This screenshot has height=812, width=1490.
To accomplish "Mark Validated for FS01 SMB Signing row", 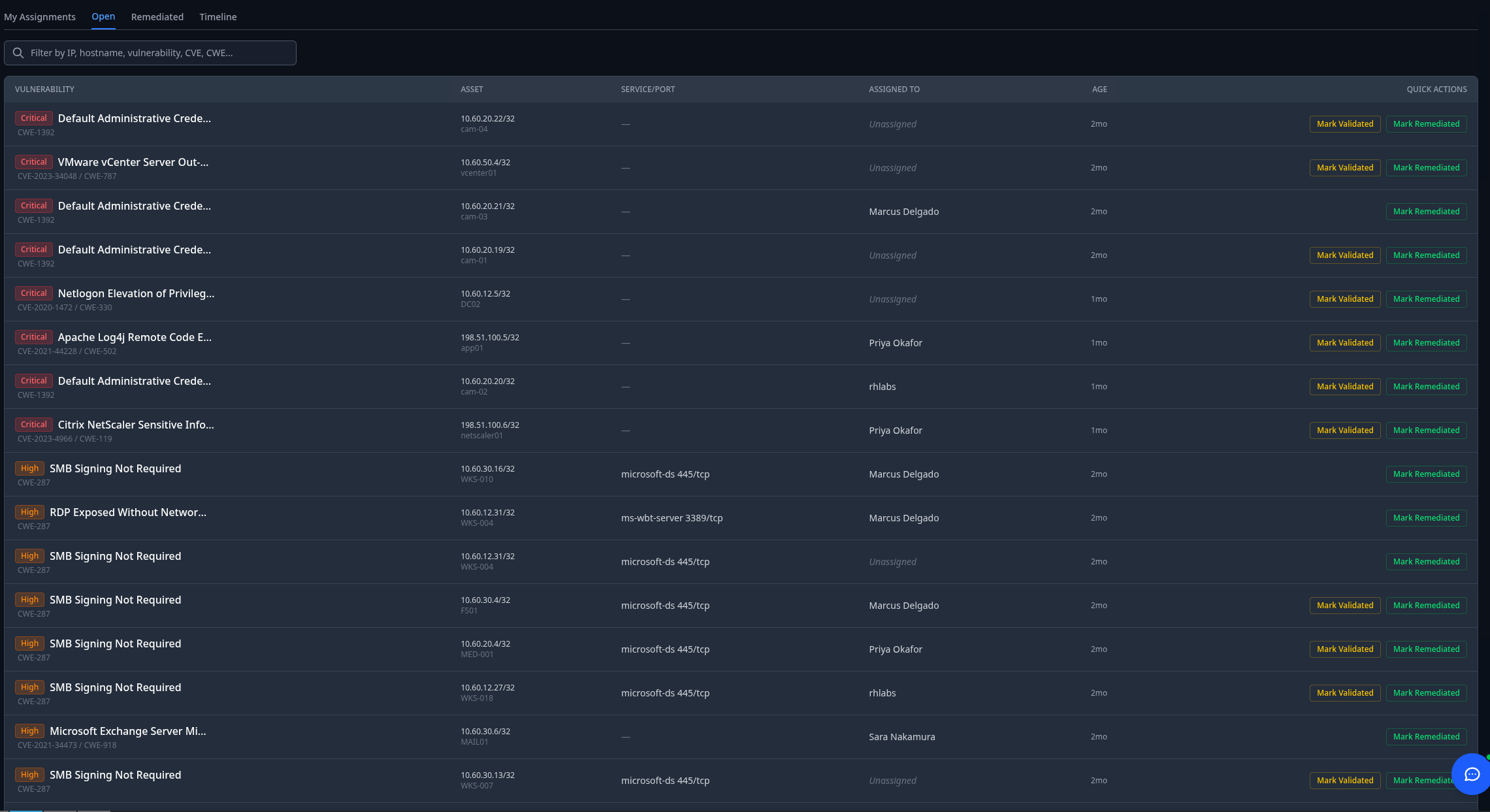I will 1345,606.
